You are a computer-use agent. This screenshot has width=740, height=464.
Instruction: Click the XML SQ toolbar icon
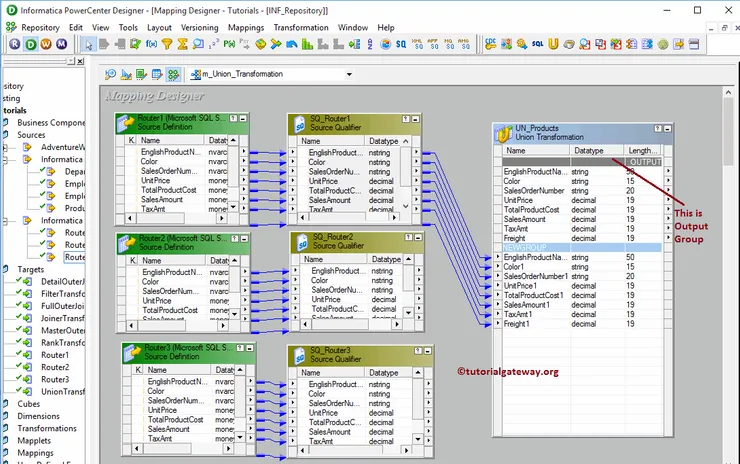click(x=417, y=44)
